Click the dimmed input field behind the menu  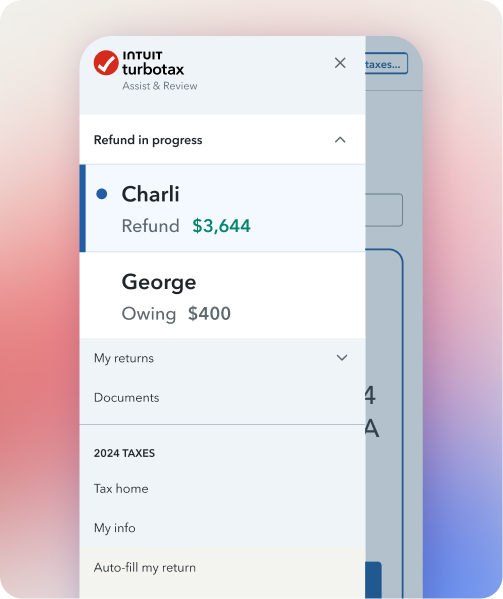pyautogui.click(x=384, y=210)
